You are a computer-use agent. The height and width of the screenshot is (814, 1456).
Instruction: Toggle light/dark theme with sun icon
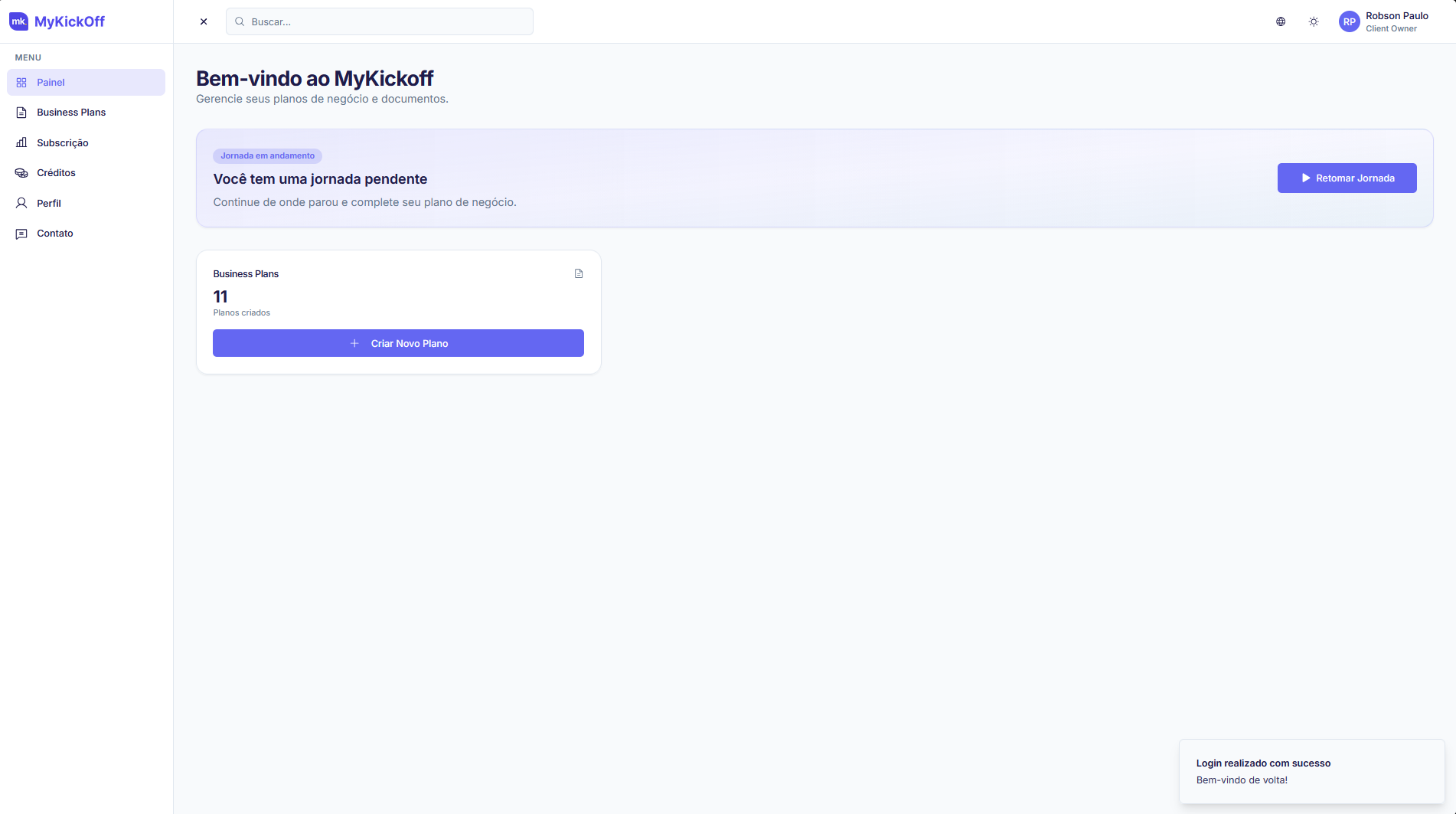pos(1314,21)
